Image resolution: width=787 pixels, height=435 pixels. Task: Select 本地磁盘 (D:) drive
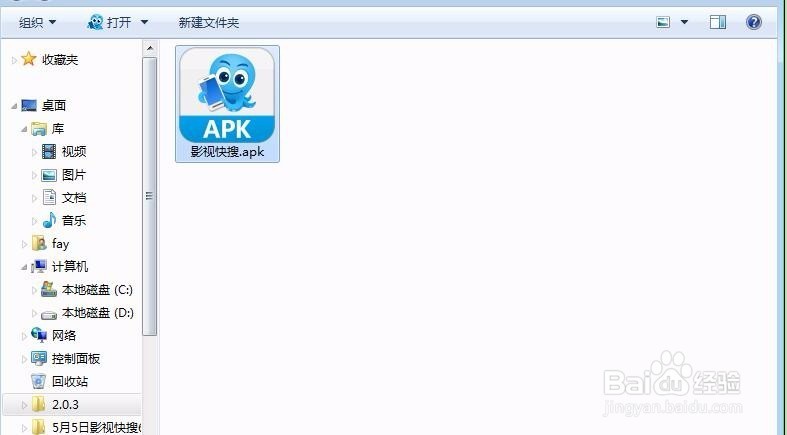[x=87, y=313]
